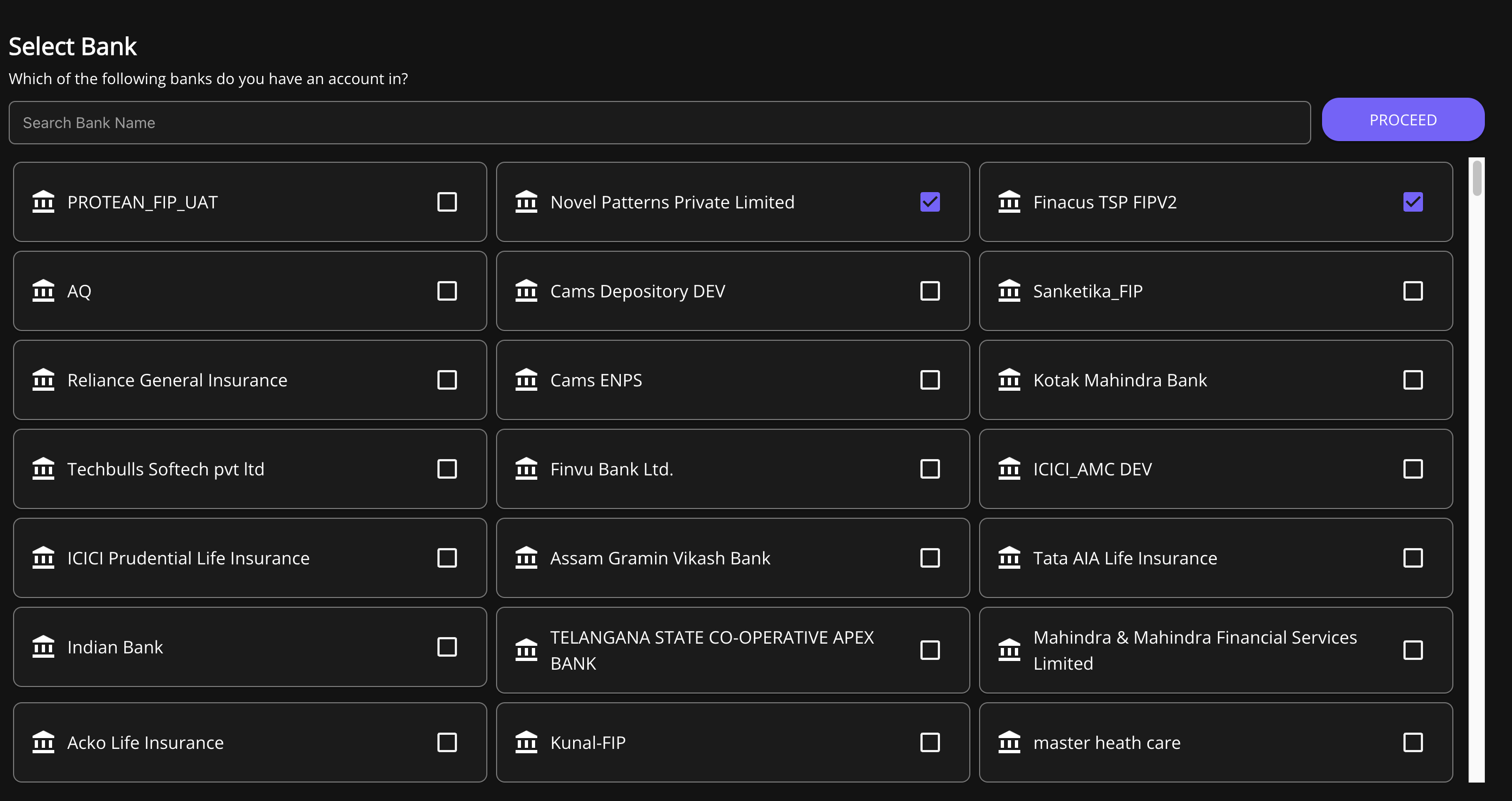Select the Tata AIA Life Insurance checkbox
This screenshot has width=1512, height=801.
(1413, 558)
